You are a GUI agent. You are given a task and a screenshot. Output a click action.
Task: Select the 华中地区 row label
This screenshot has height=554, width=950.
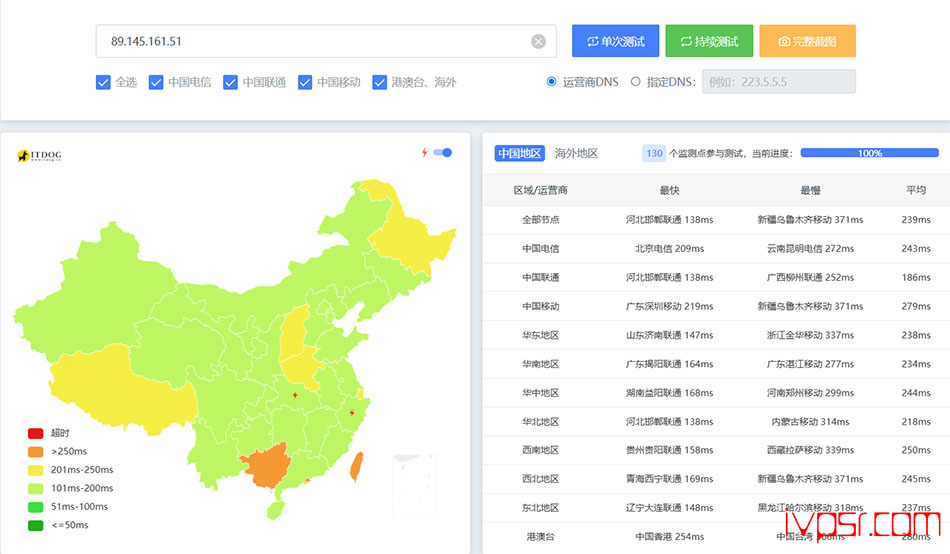[540, 393]
